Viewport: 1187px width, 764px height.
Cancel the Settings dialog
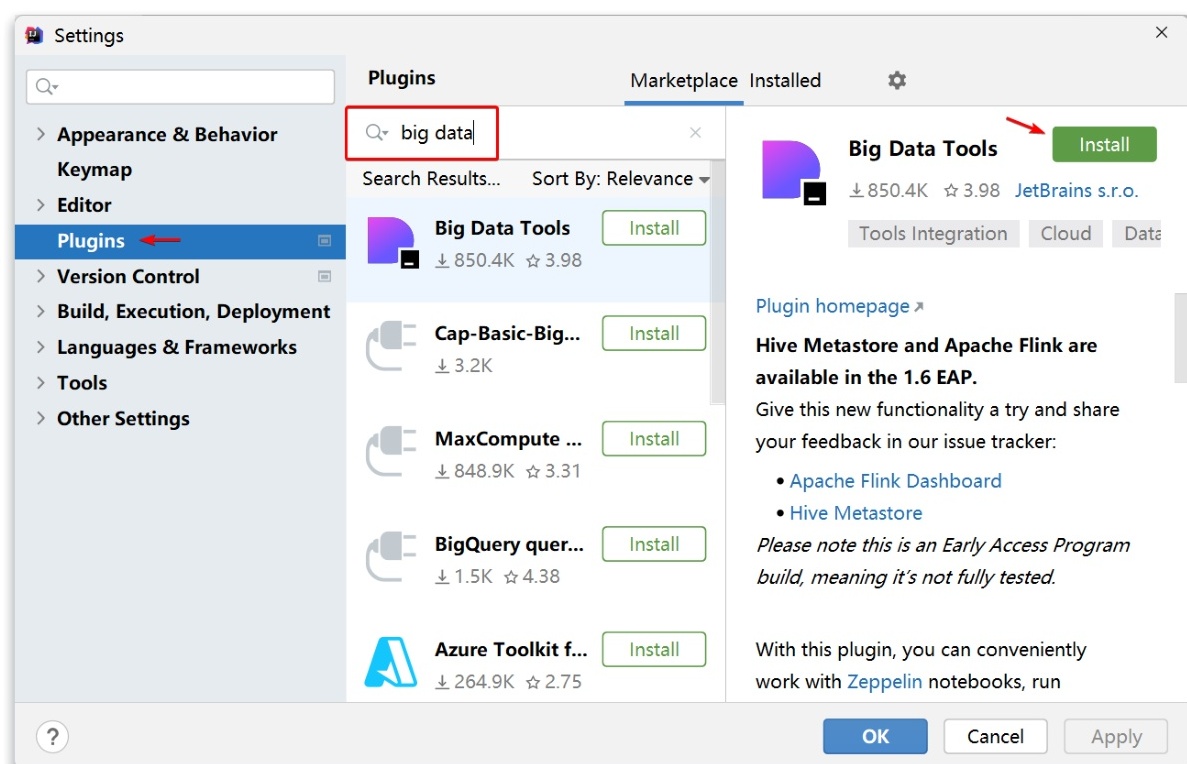[x=995, y=736]
